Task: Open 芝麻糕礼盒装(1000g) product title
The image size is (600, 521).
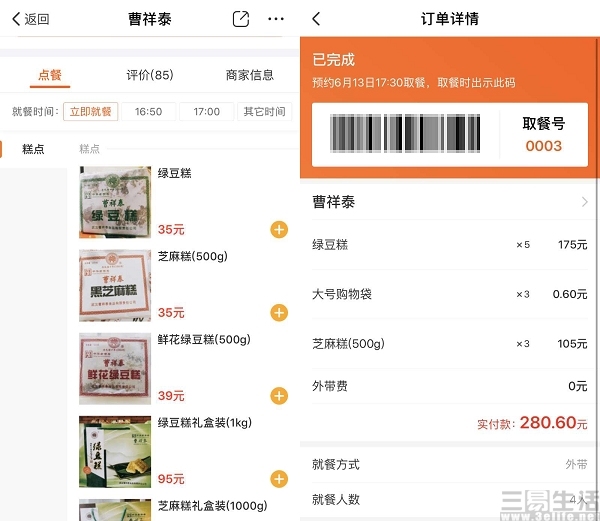Action: click(213, 506)
